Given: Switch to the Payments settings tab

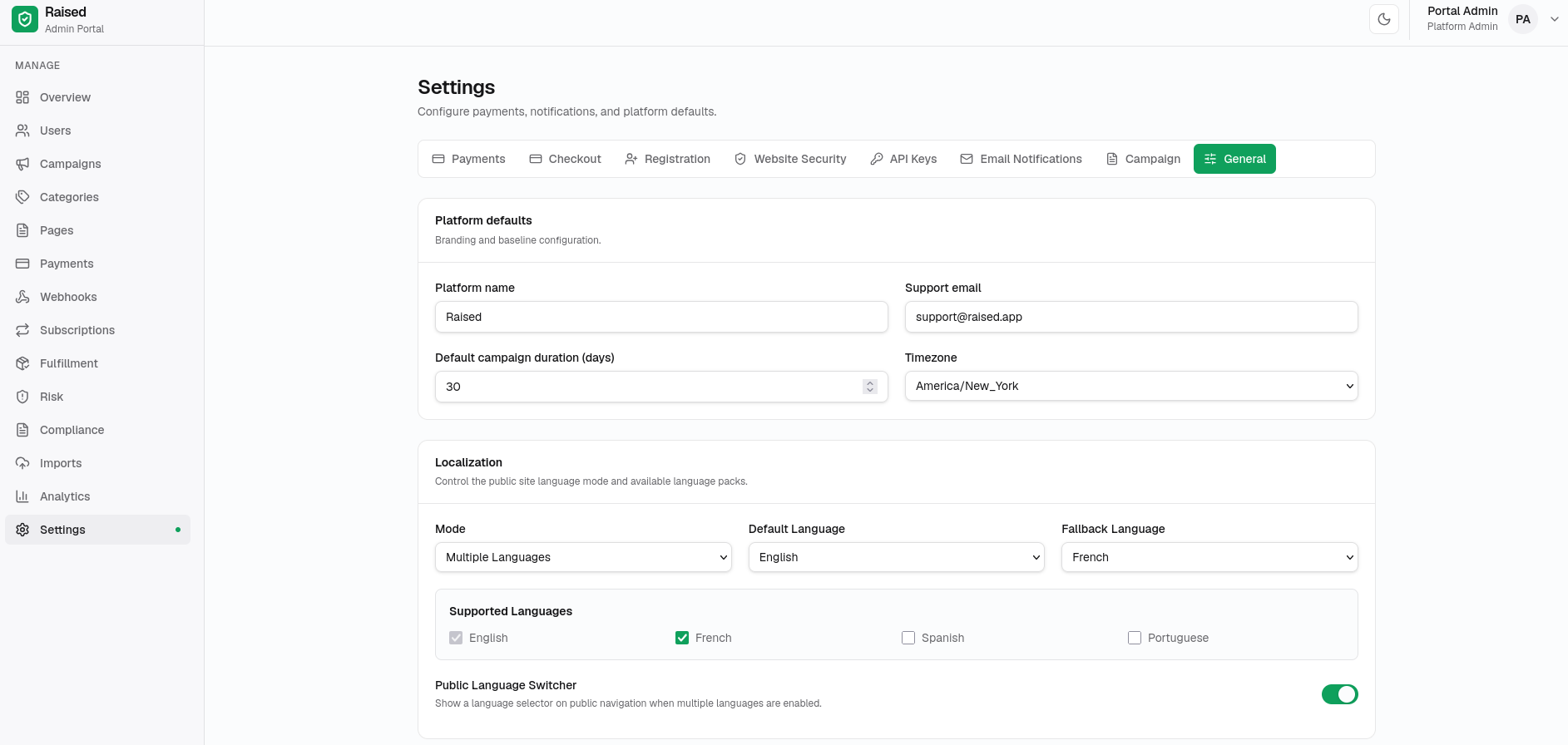Looking at the screenshot, I should (469, 159).
